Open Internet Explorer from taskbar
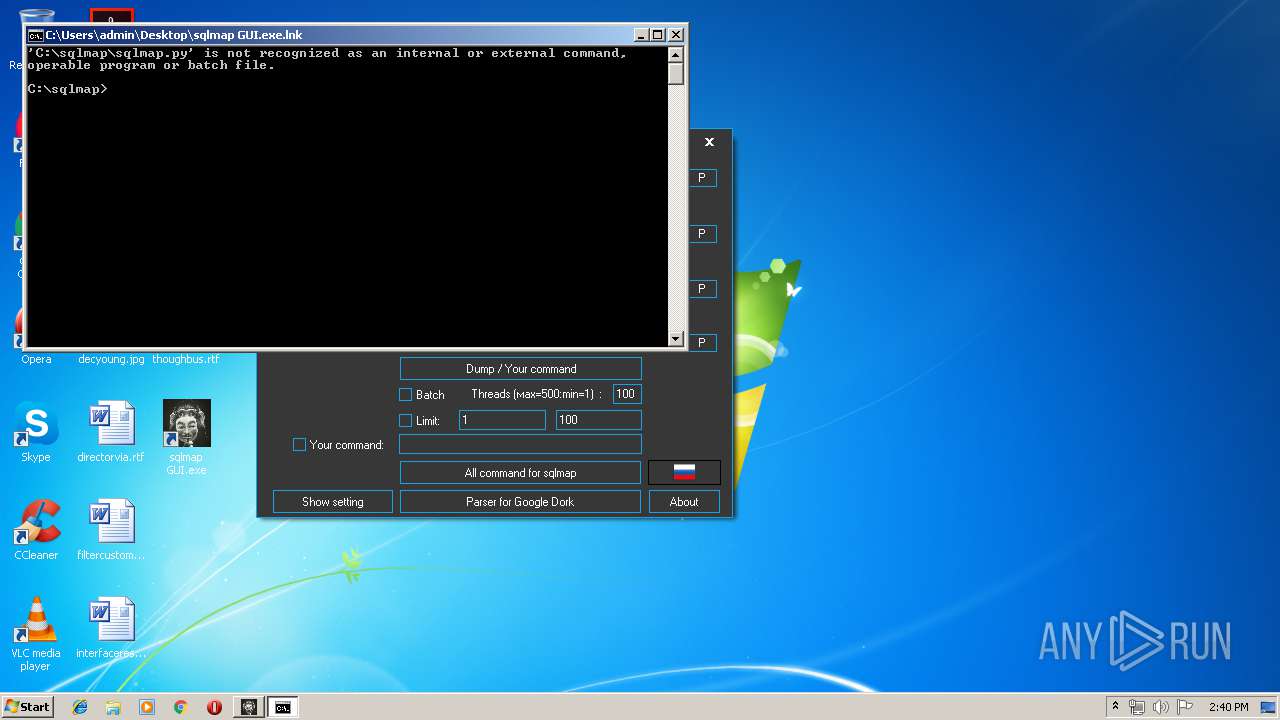This screenshot has width=1280, height=720. coord(80,707)
